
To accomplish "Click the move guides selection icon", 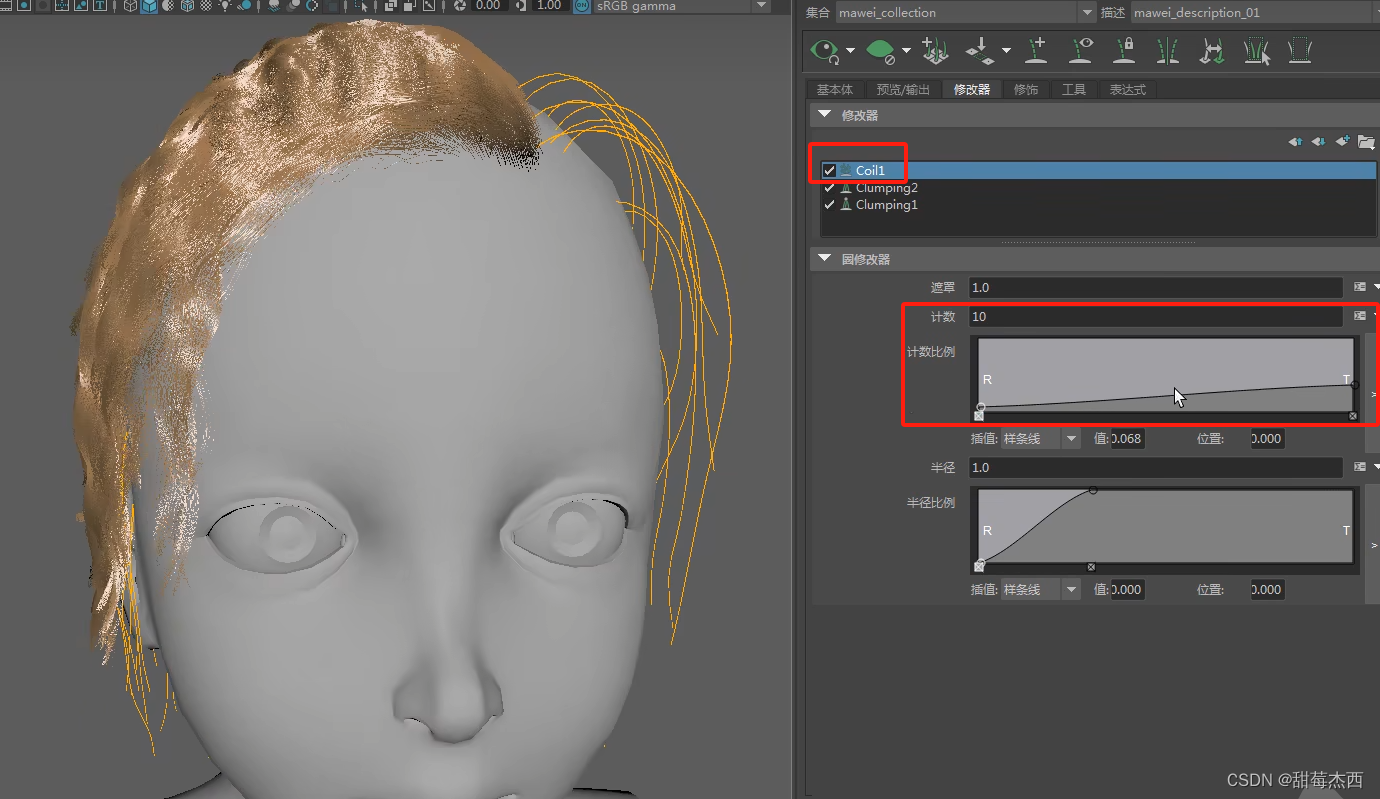I will point(1257,49).
